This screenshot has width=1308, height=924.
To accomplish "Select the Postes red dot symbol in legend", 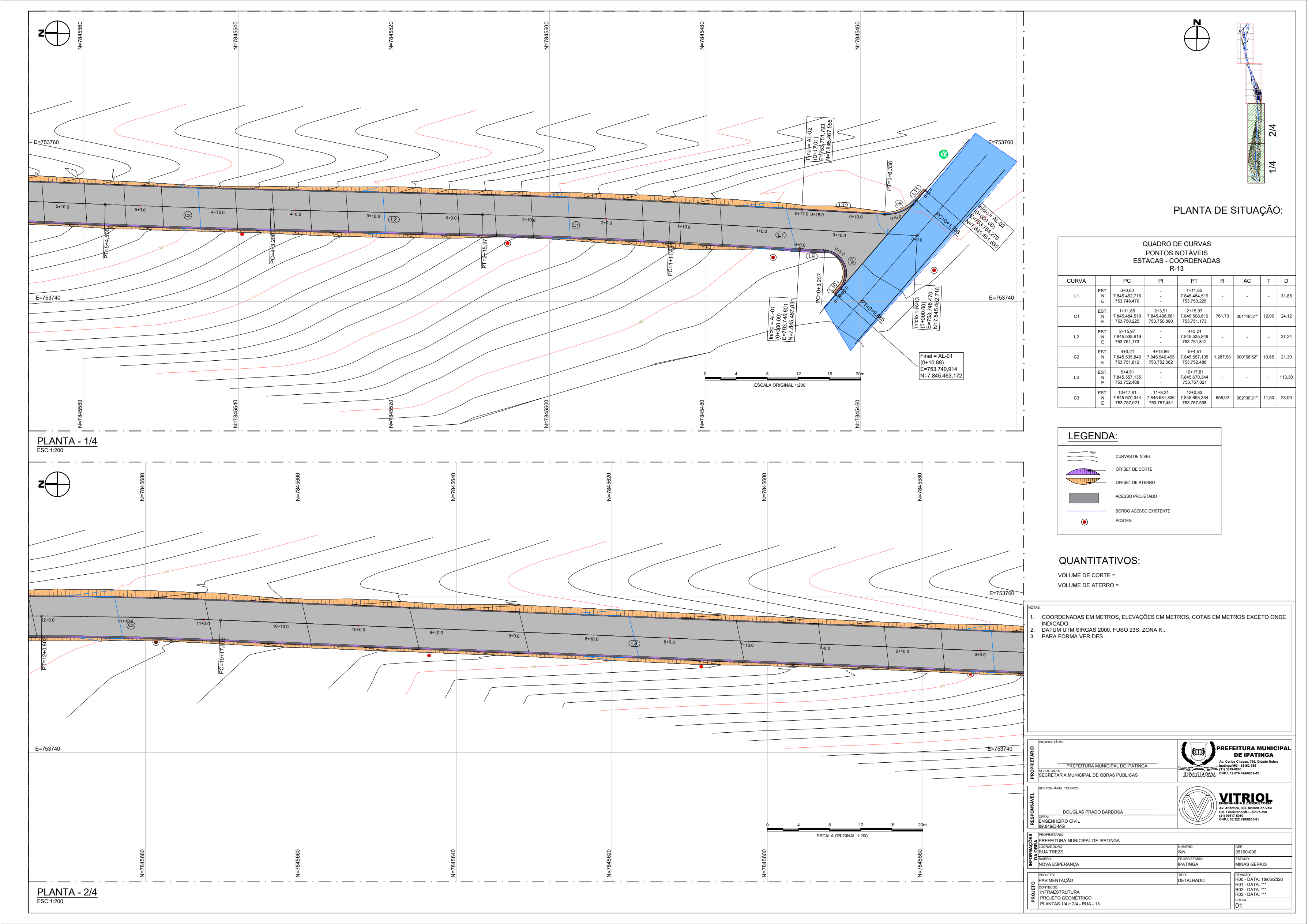I will click(1084, 522).
